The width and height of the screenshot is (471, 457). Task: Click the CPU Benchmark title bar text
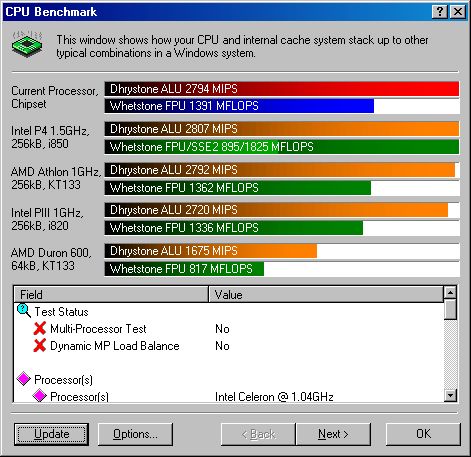(x=51, y=12)
